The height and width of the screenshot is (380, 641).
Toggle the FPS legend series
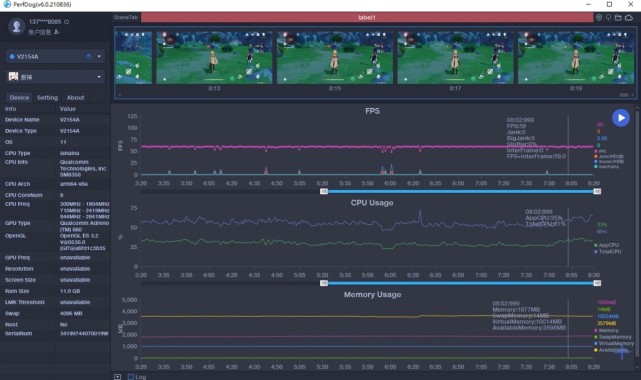click(x=600, y=151)
